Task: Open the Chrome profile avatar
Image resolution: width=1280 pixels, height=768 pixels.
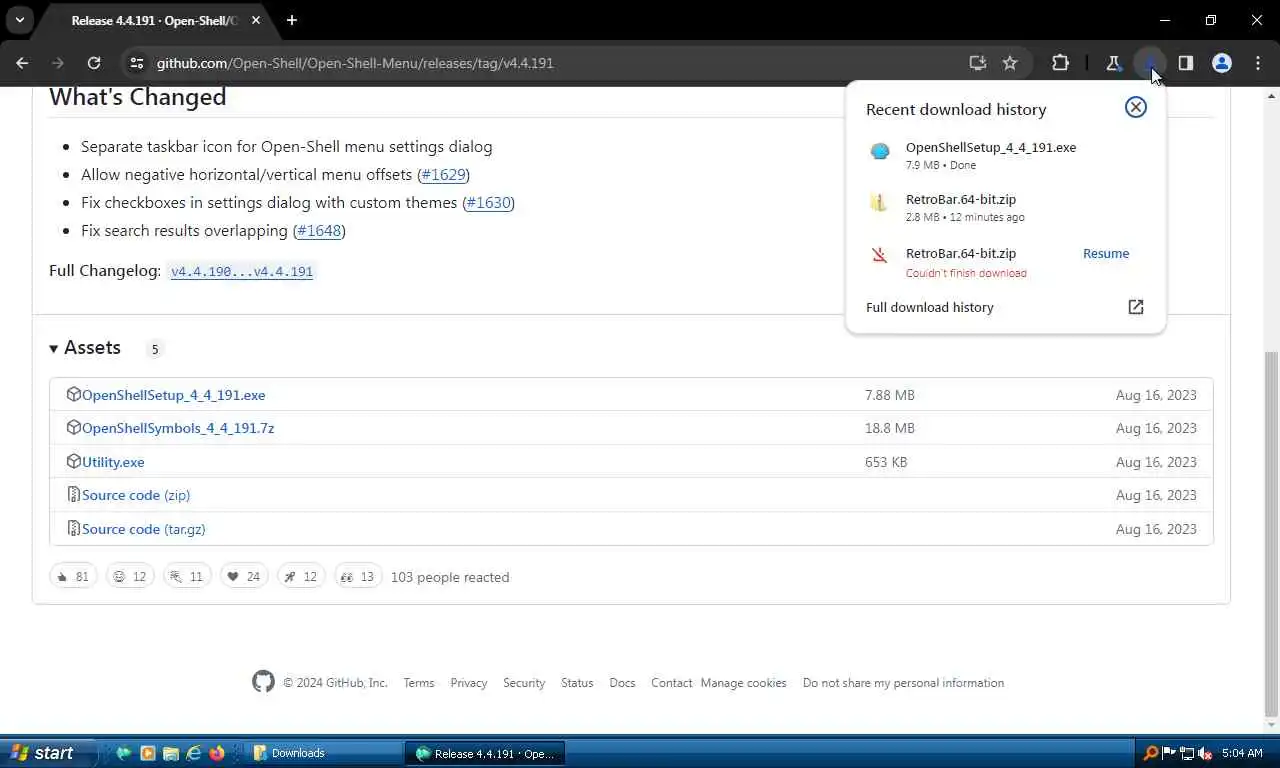Action: pyautogui.click(x=1221, y=63)
